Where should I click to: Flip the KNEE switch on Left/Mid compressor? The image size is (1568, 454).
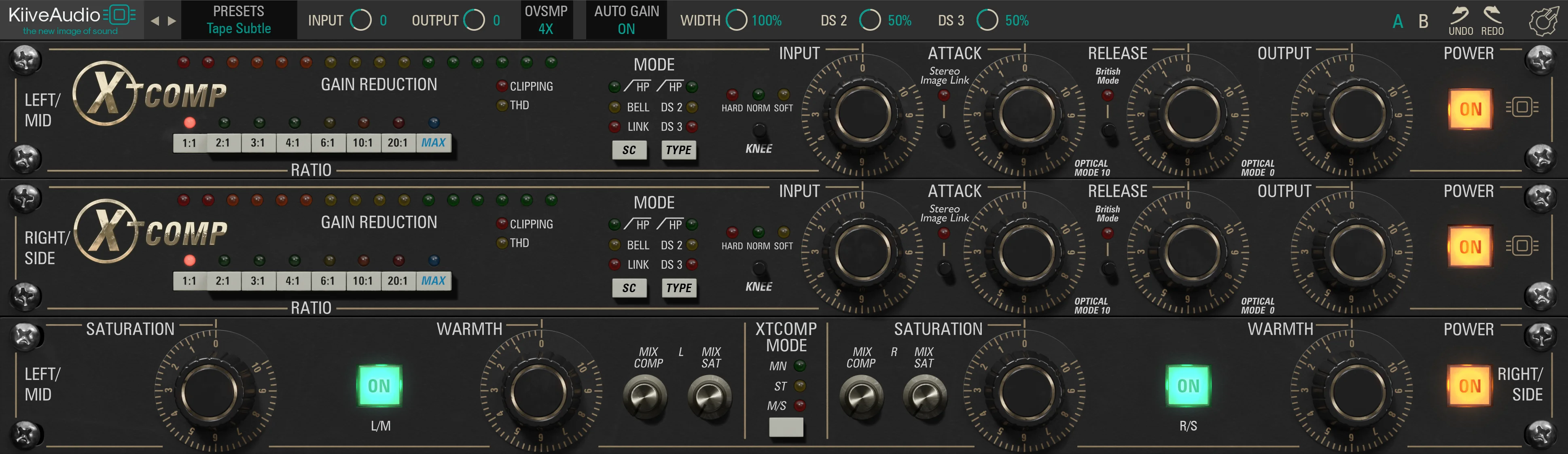tap(759, 129)
